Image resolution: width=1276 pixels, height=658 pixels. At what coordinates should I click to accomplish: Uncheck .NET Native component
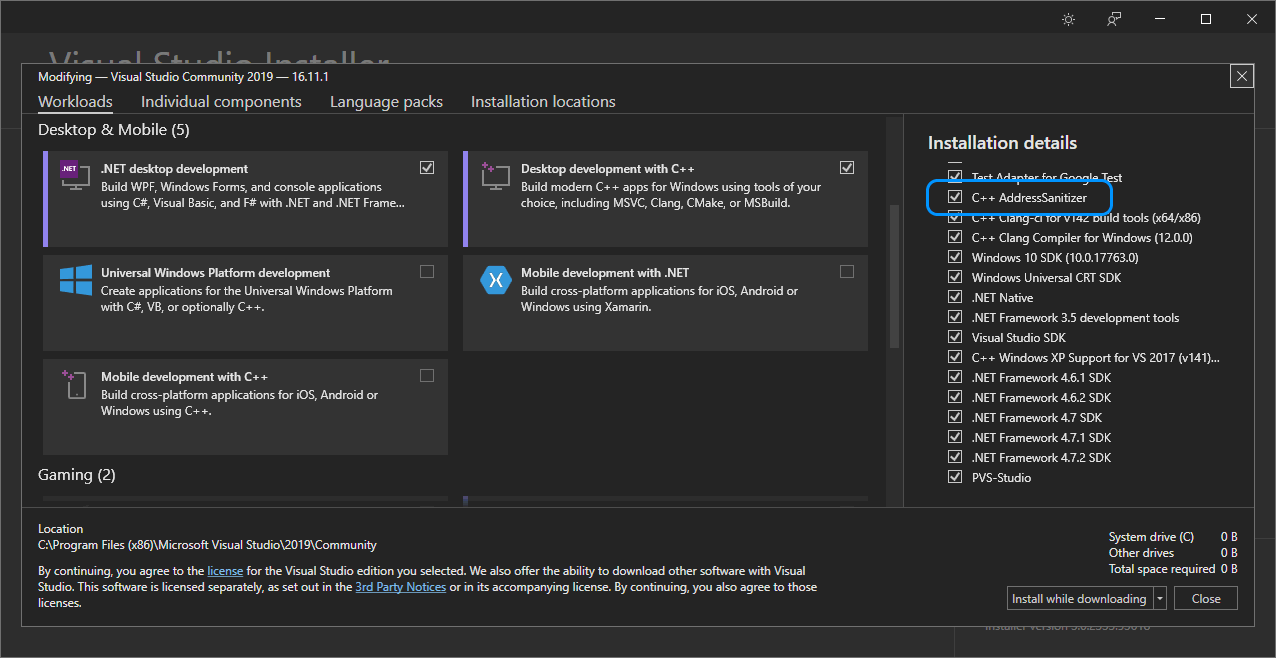[955, 298]
